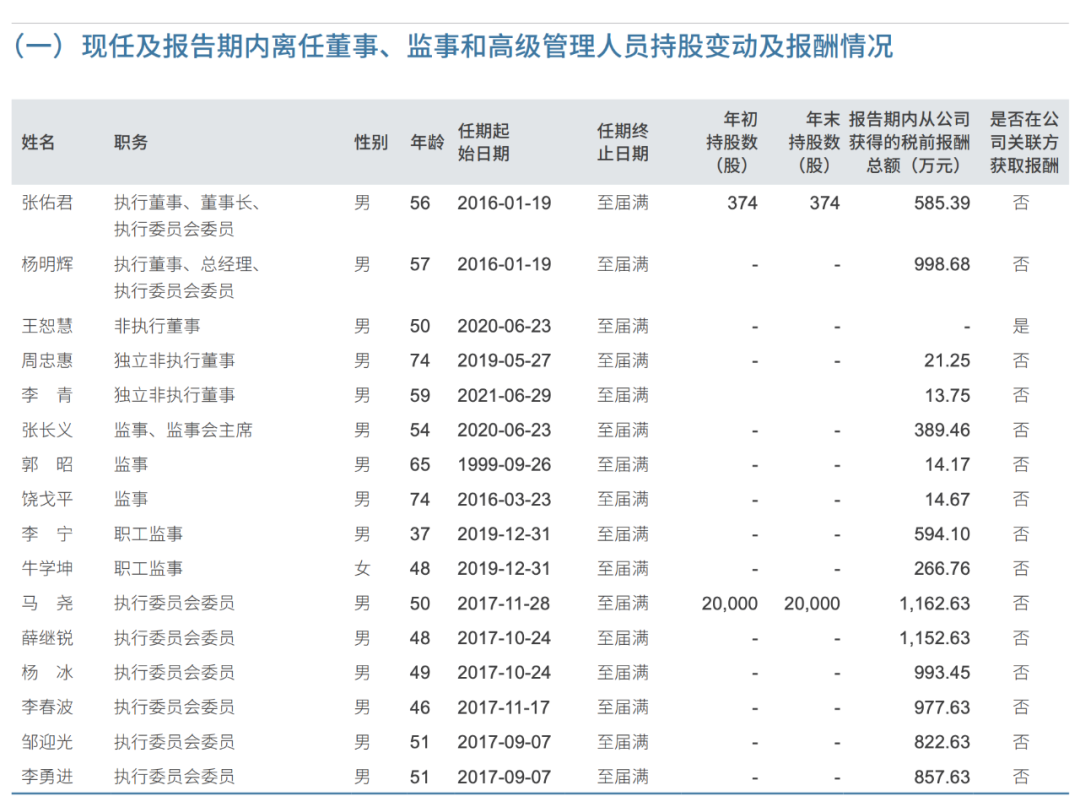Click the remuneration value 585.39
Image resolution: width=1080 pixels, height=807 pixels.
pyautogui.click(x=942, y=203)
